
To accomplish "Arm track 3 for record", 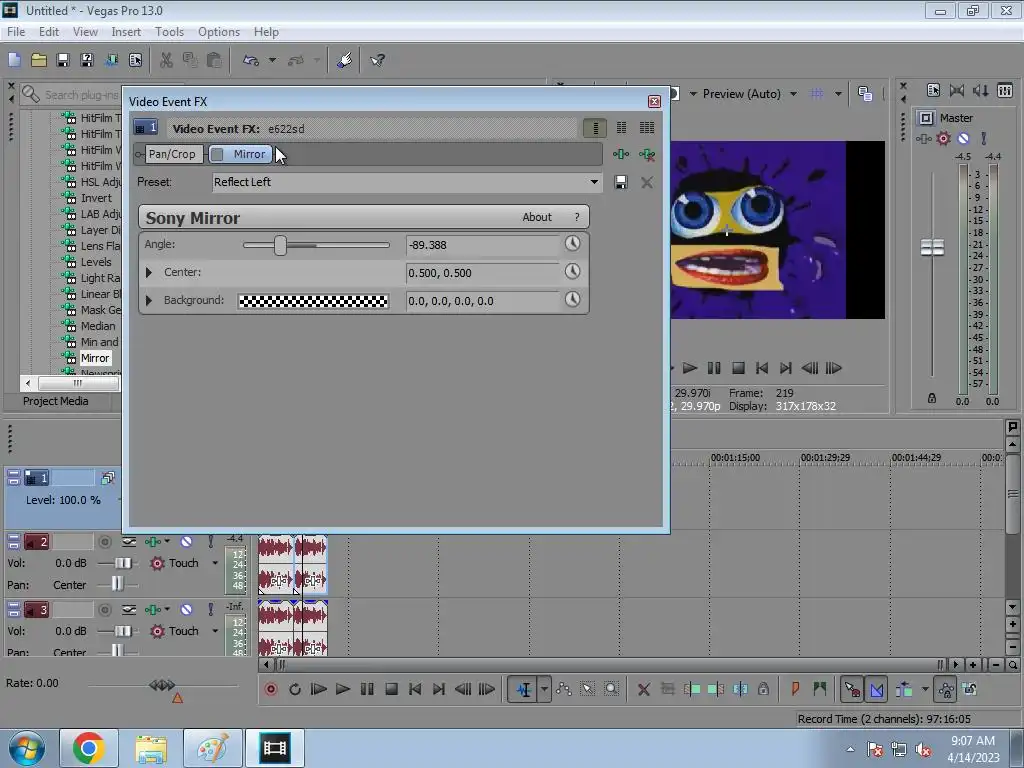I will (x=104, y=609).
